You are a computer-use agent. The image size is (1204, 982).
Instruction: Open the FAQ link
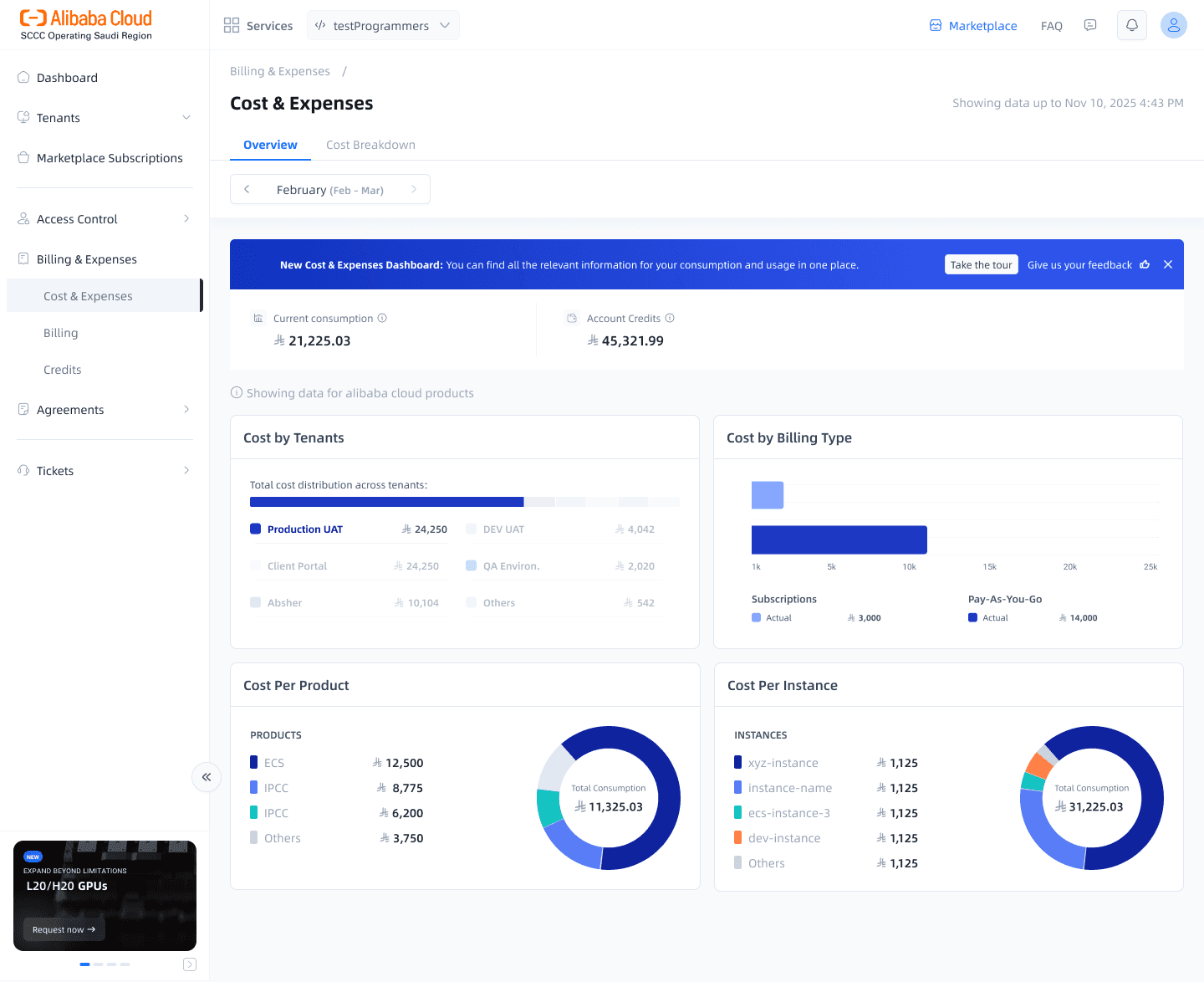1051,26
